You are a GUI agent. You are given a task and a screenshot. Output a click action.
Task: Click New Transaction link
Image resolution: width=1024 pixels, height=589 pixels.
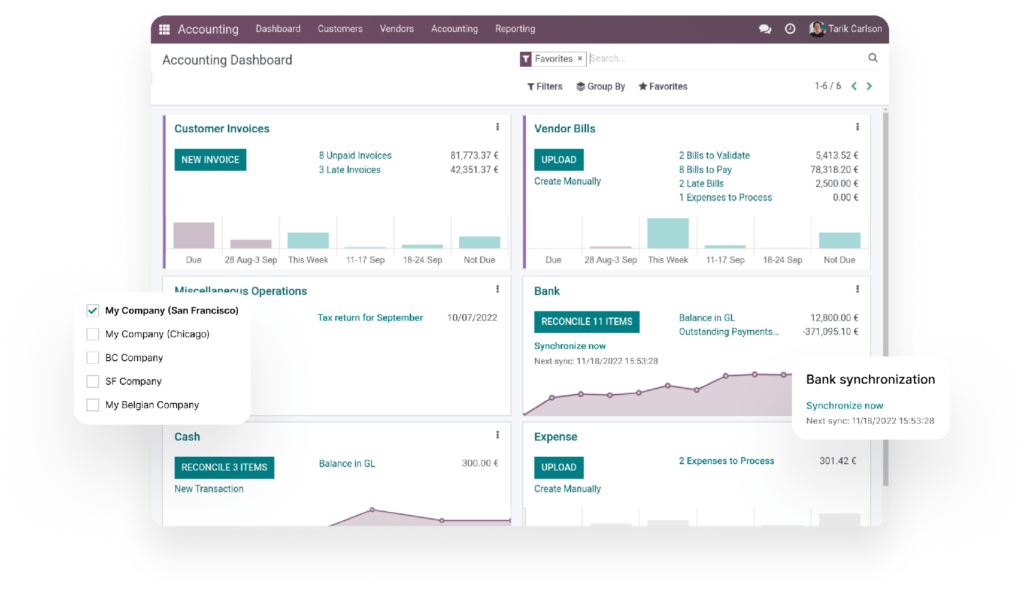click(209, 489)
